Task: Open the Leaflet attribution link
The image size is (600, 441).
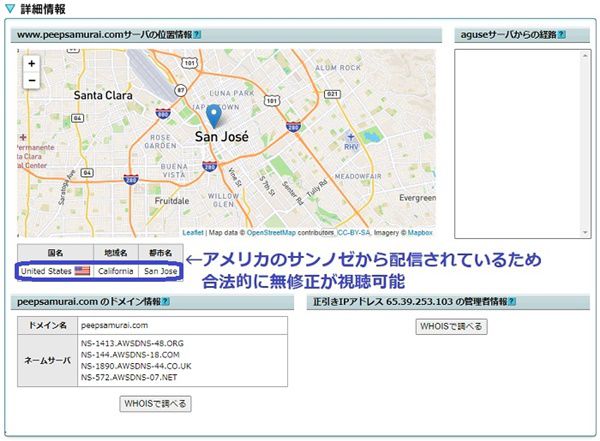Action: pyautogui.click(x=193, y=232)
